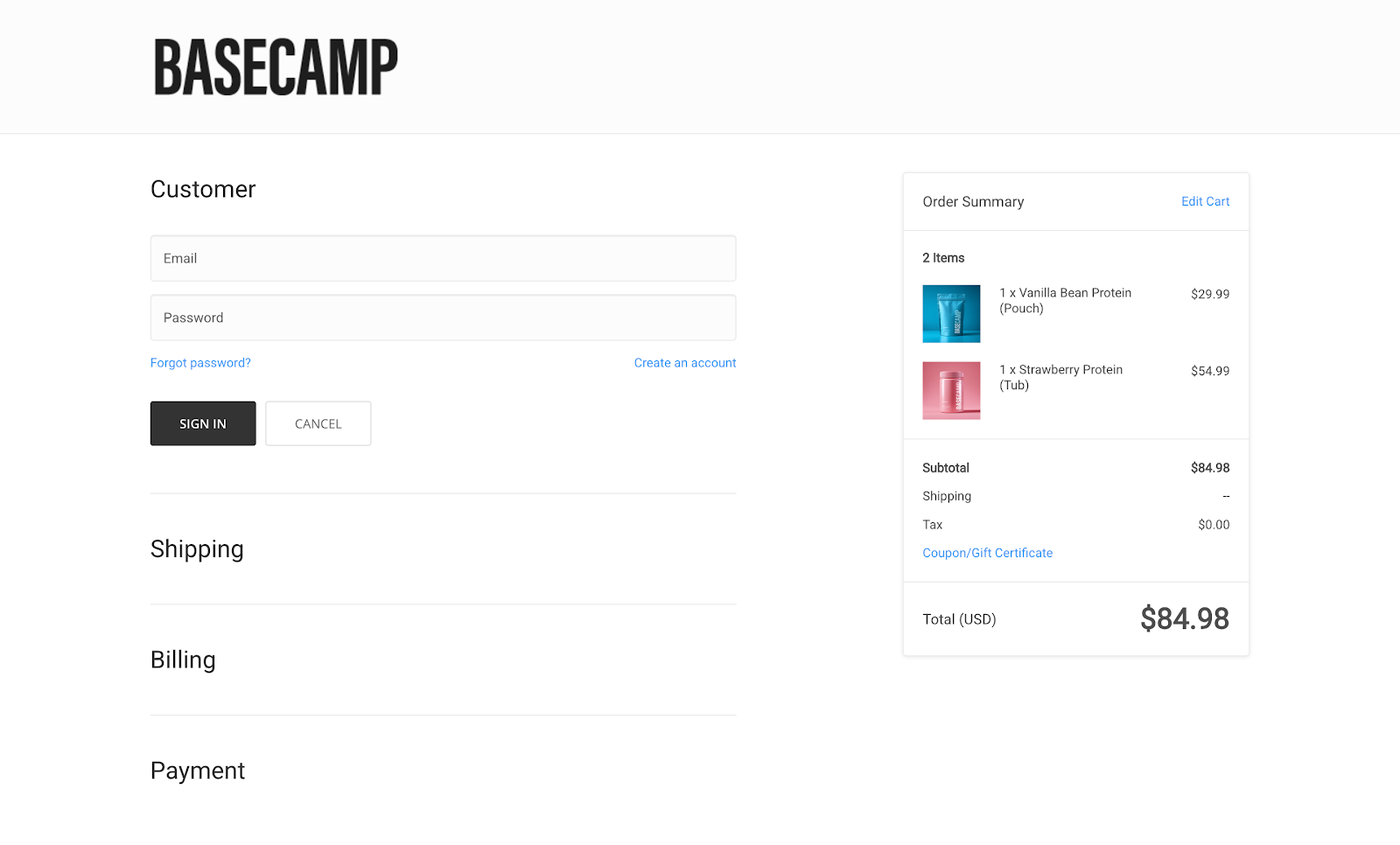The width and height of the screenshot is (1400, 845).
Task: Click the Password input field
Action: (443, 318)
